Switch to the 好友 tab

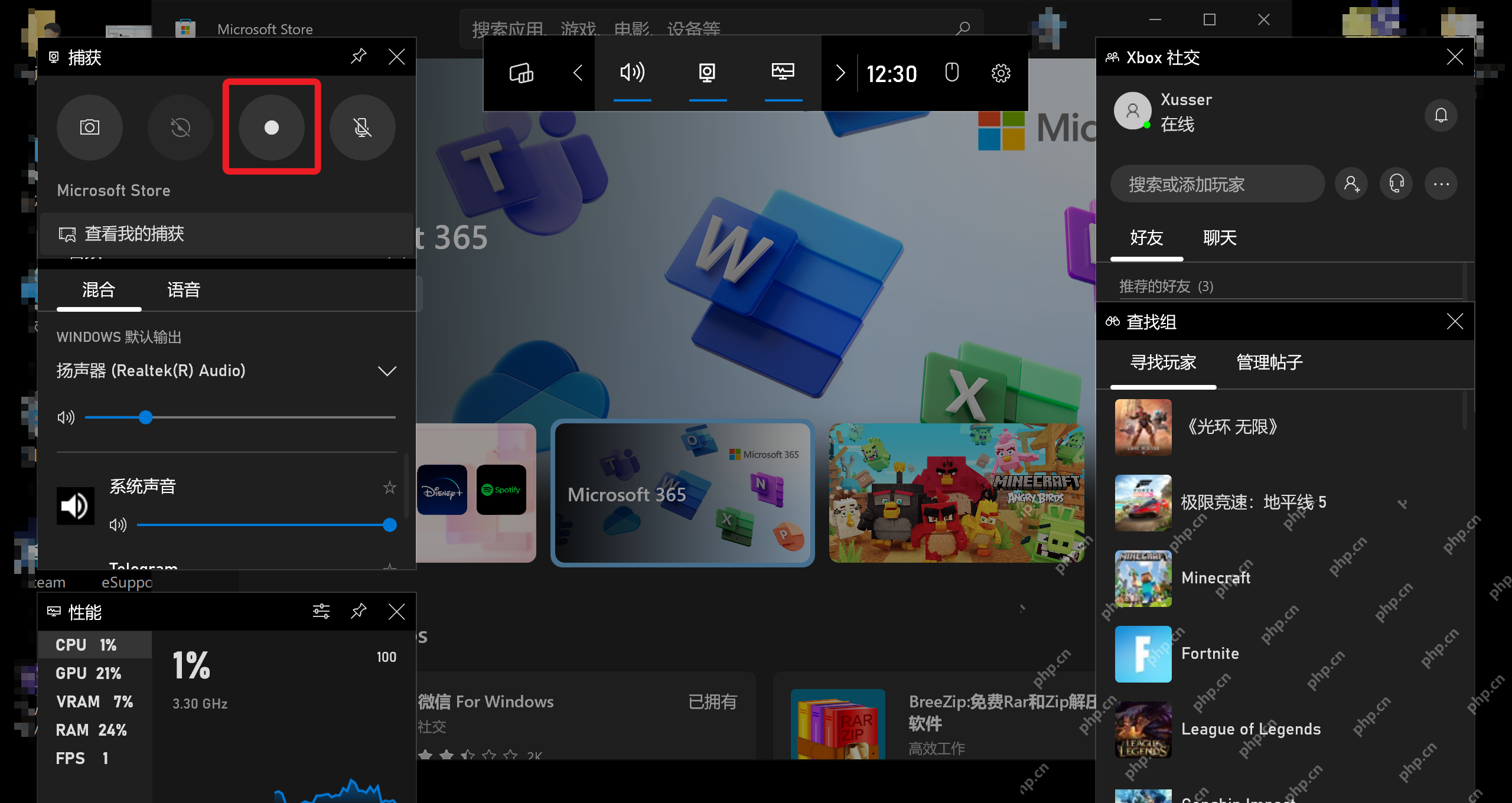pos(1146,238)
